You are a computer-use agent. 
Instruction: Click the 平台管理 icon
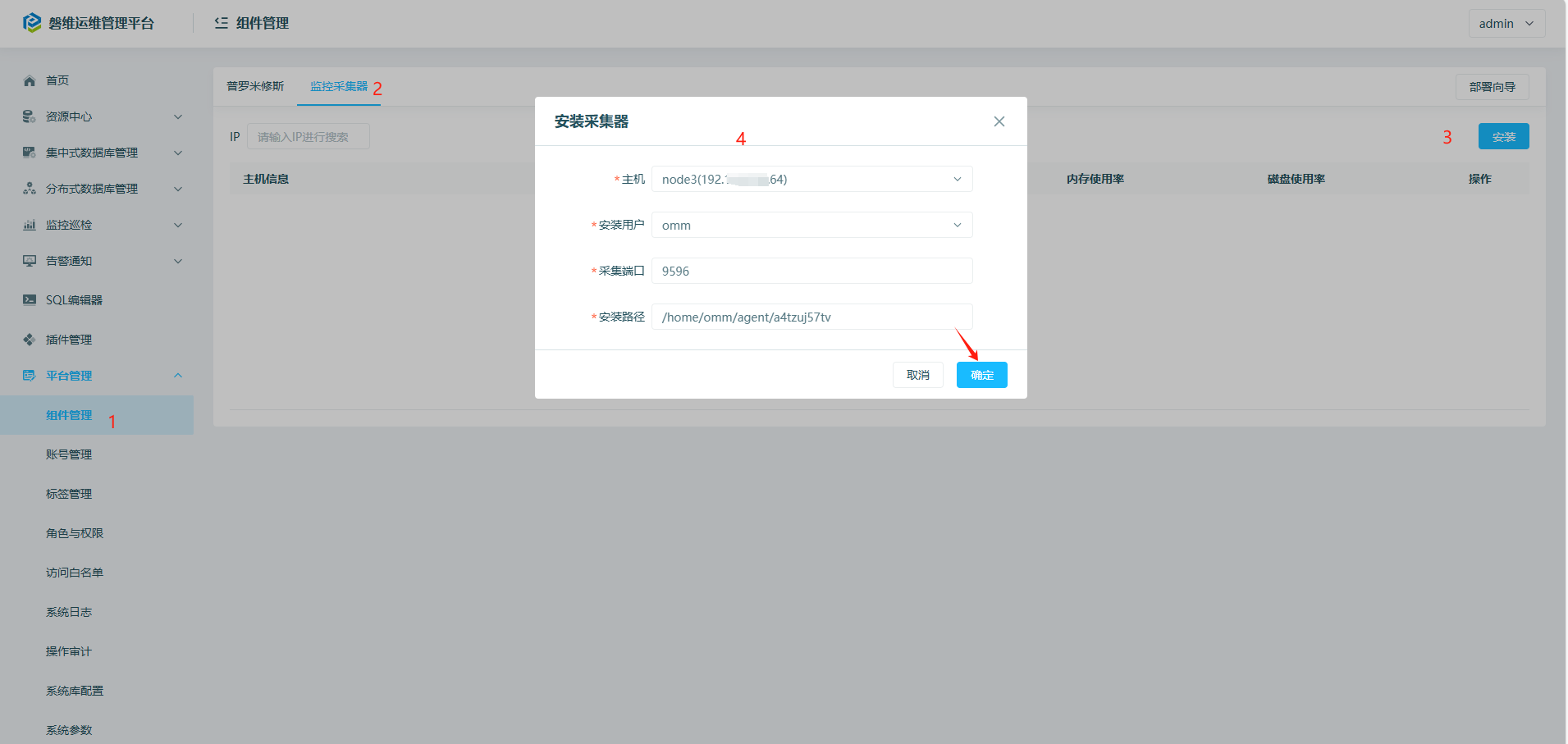tap(30, 376)
